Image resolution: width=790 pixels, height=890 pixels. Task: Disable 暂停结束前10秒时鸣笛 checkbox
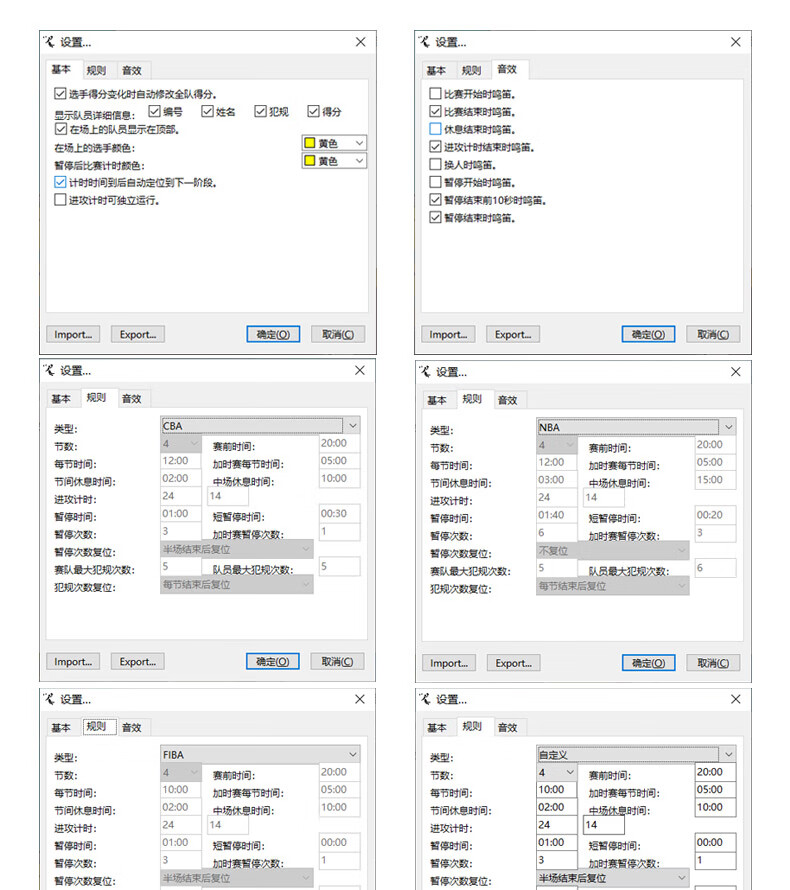click(x=435, y=200)
